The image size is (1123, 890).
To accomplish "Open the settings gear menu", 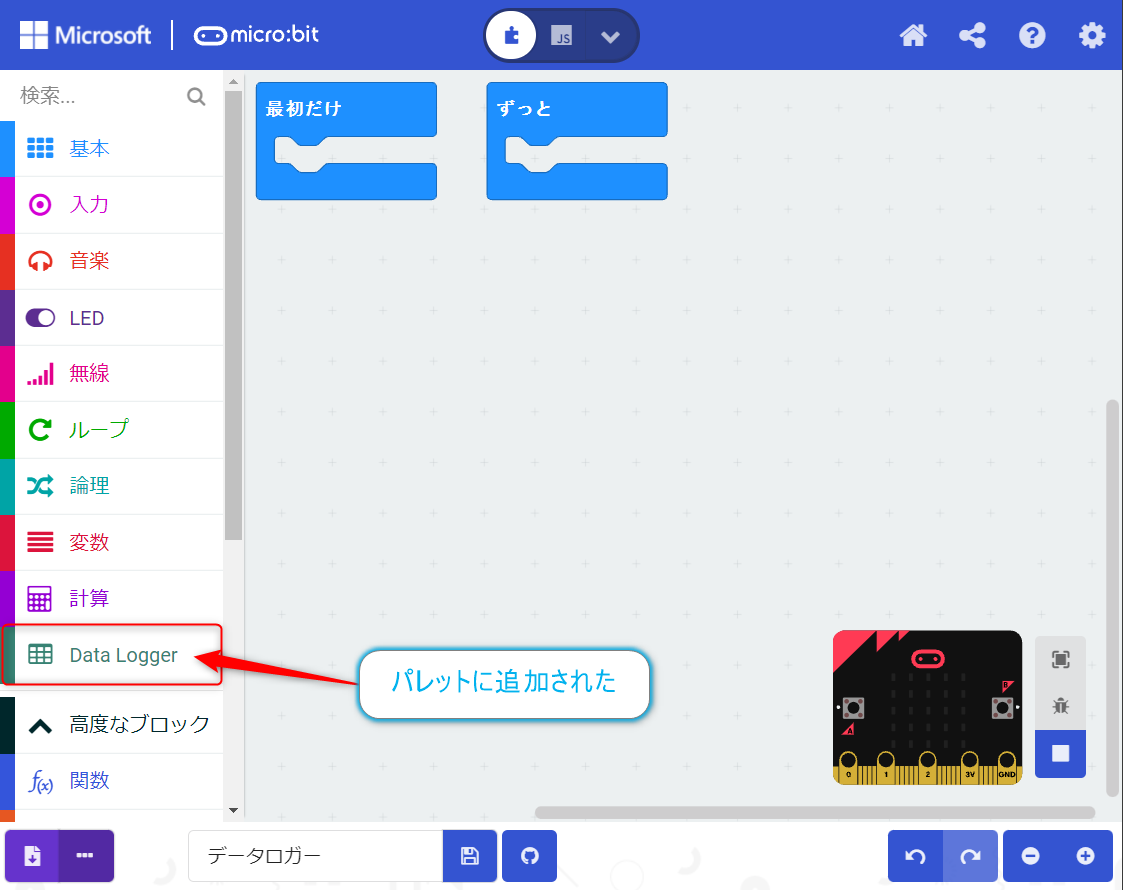I will click(x=1092, y=35).
